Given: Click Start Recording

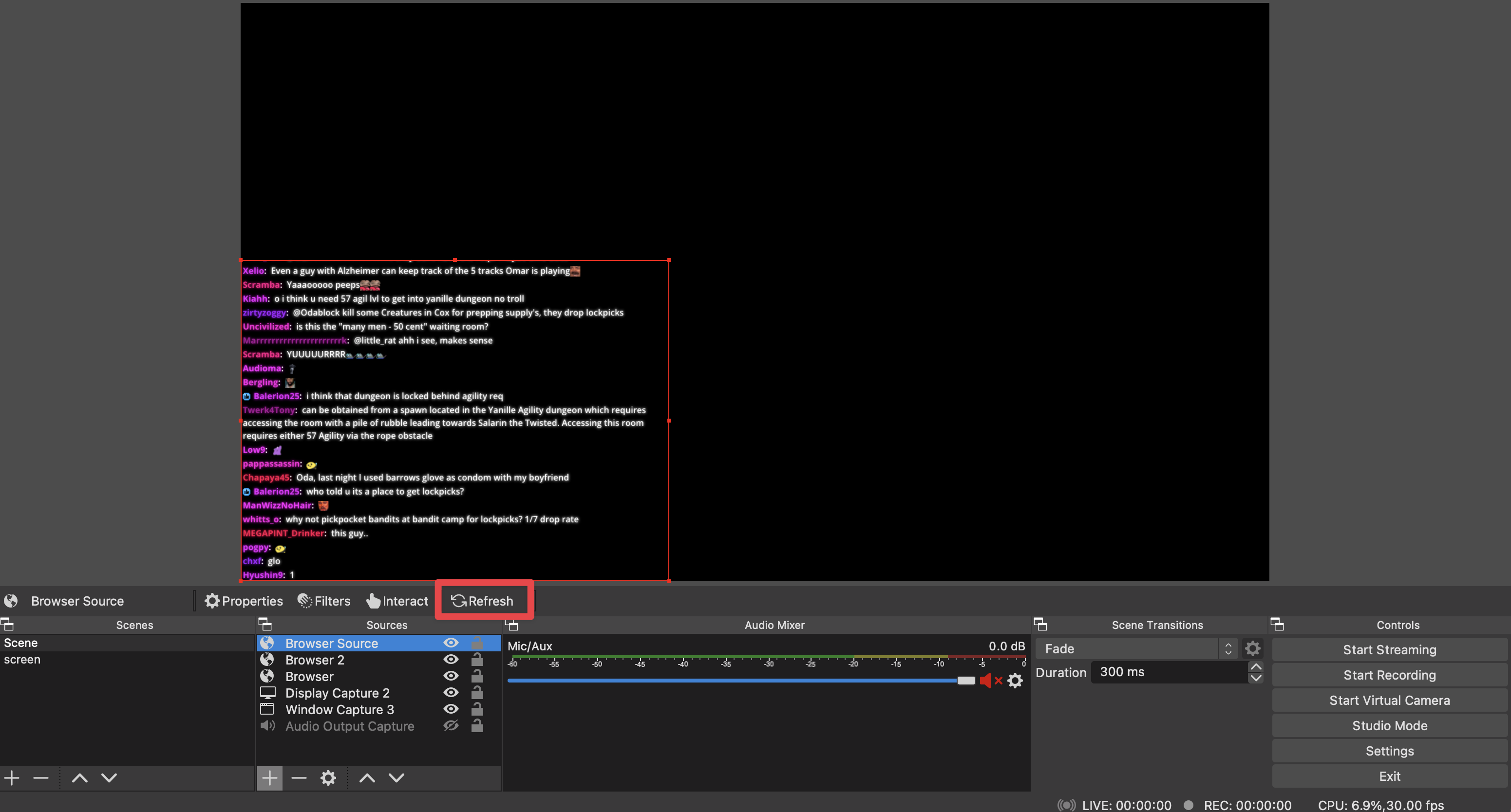Looking at the screenshot, I should pyautogui.click(x=1389, y=674).
